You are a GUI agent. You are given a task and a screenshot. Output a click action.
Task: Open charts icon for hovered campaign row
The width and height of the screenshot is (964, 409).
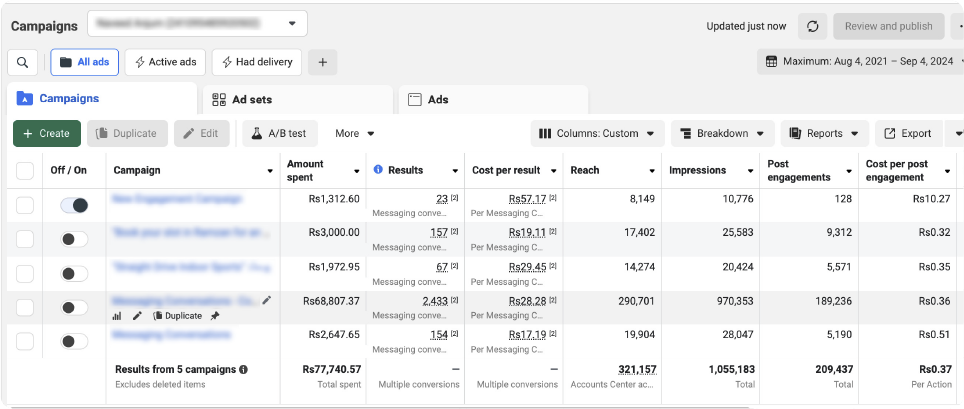117,316
